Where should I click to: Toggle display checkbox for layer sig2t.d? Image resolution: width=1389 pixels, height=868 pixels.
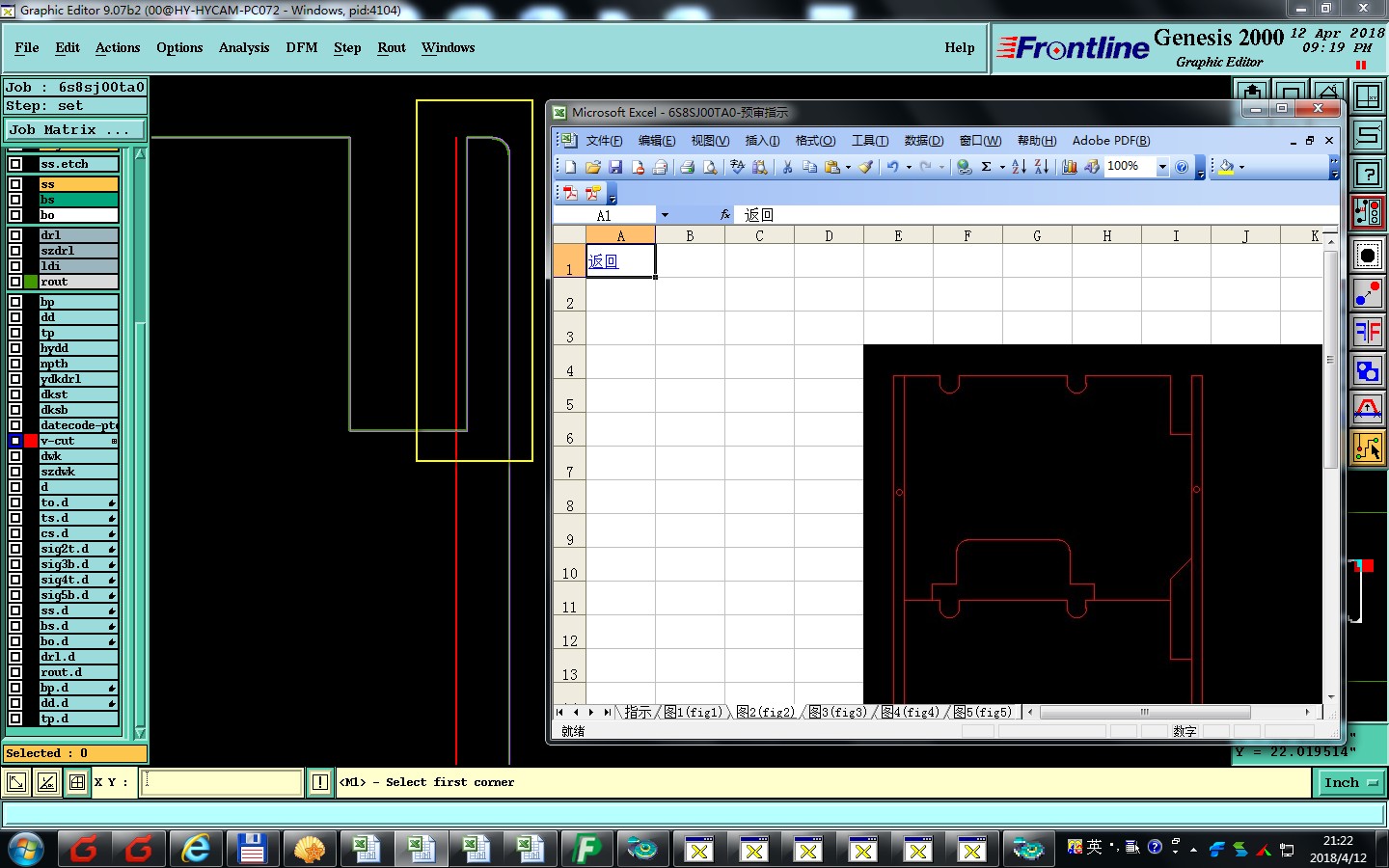pyautogui.click(x=15, y=549)
